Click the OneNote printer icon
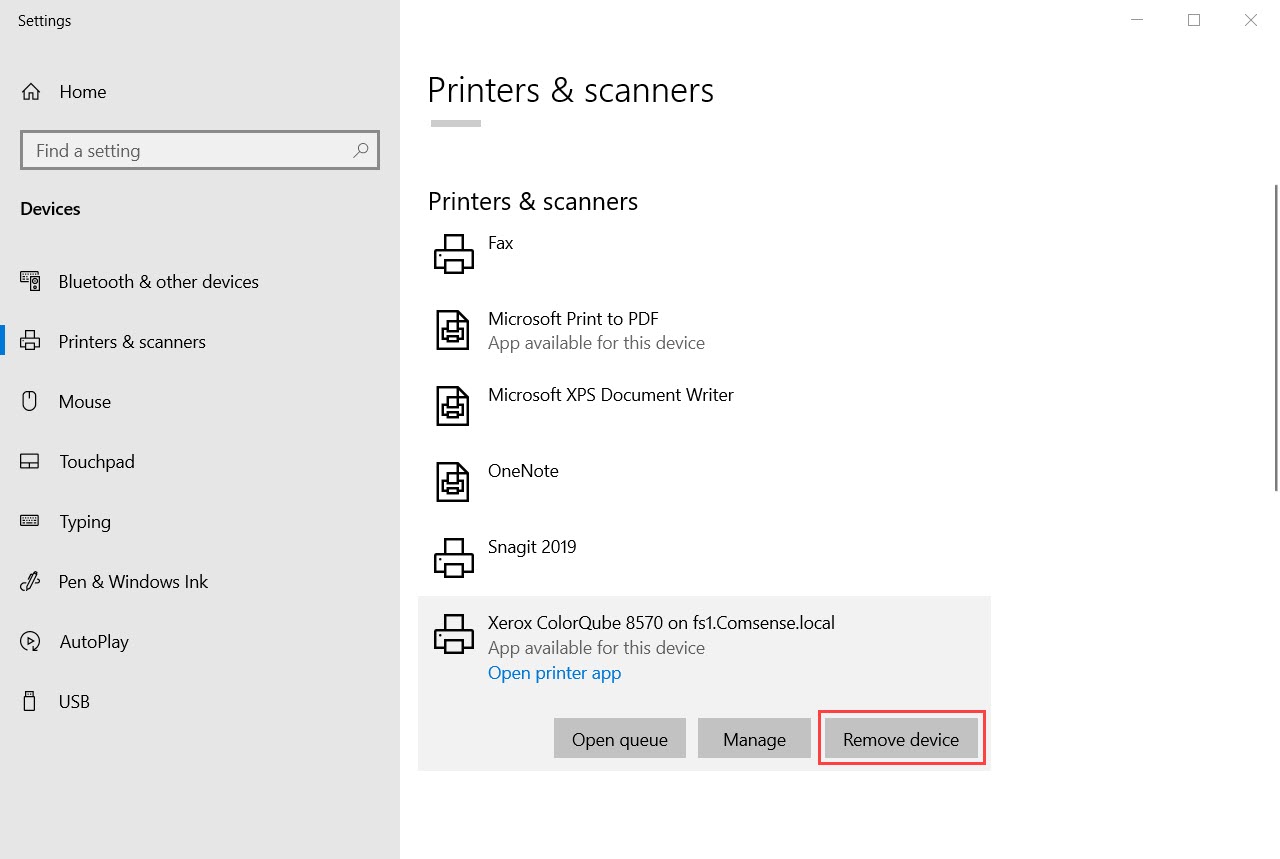 tap(453, 481)
